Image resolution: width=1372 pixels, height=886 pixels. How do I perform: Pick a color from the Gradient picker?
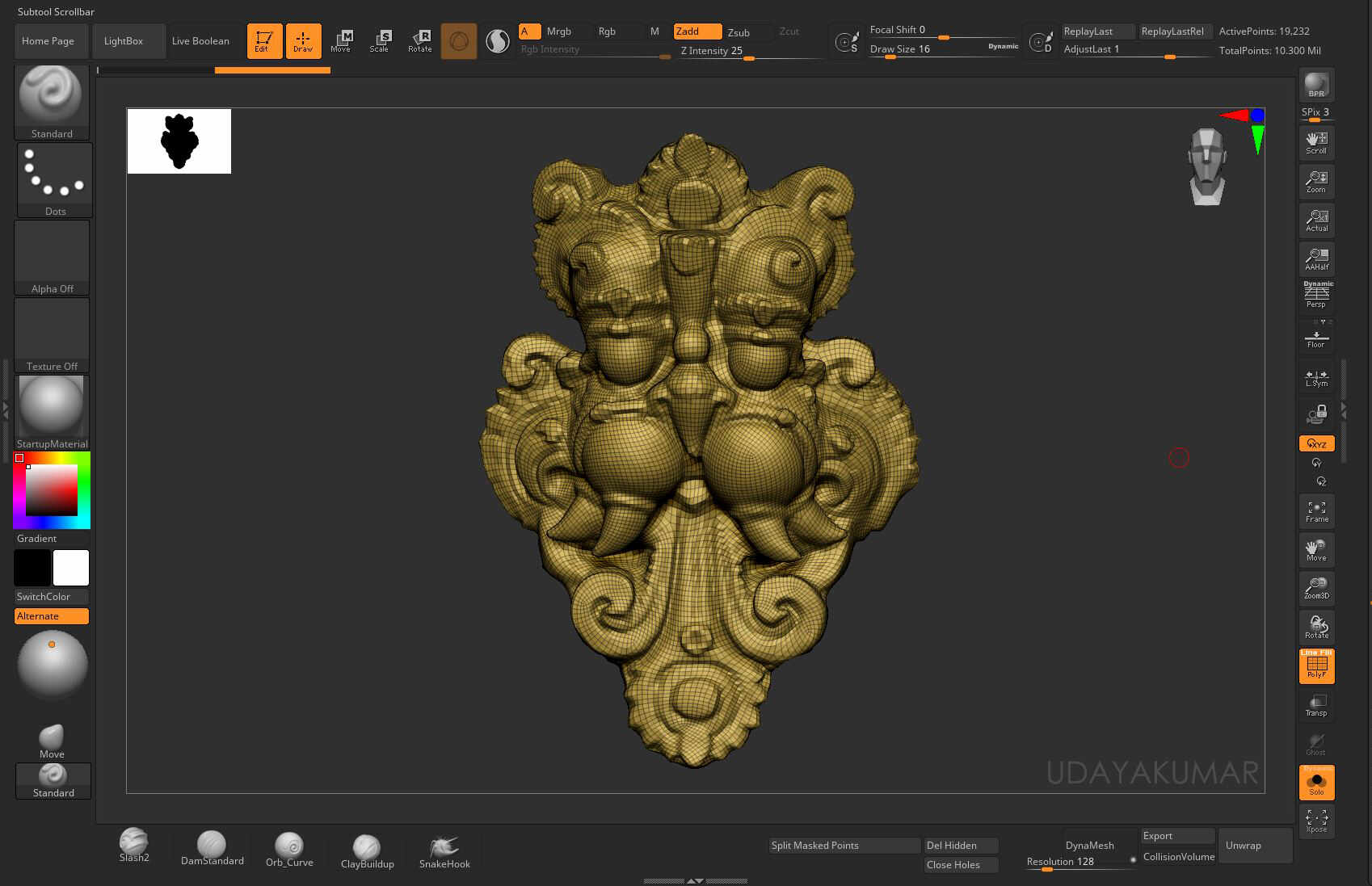point(51,489)
